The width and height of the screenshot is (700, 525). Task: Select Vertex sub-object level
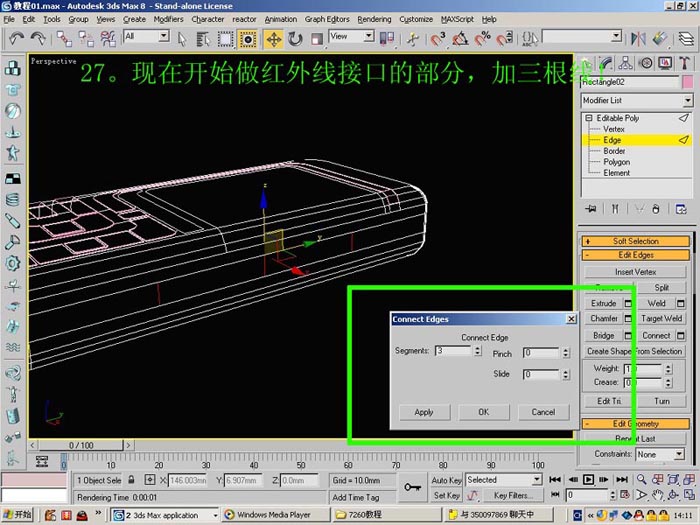click(x=614, y=129)
